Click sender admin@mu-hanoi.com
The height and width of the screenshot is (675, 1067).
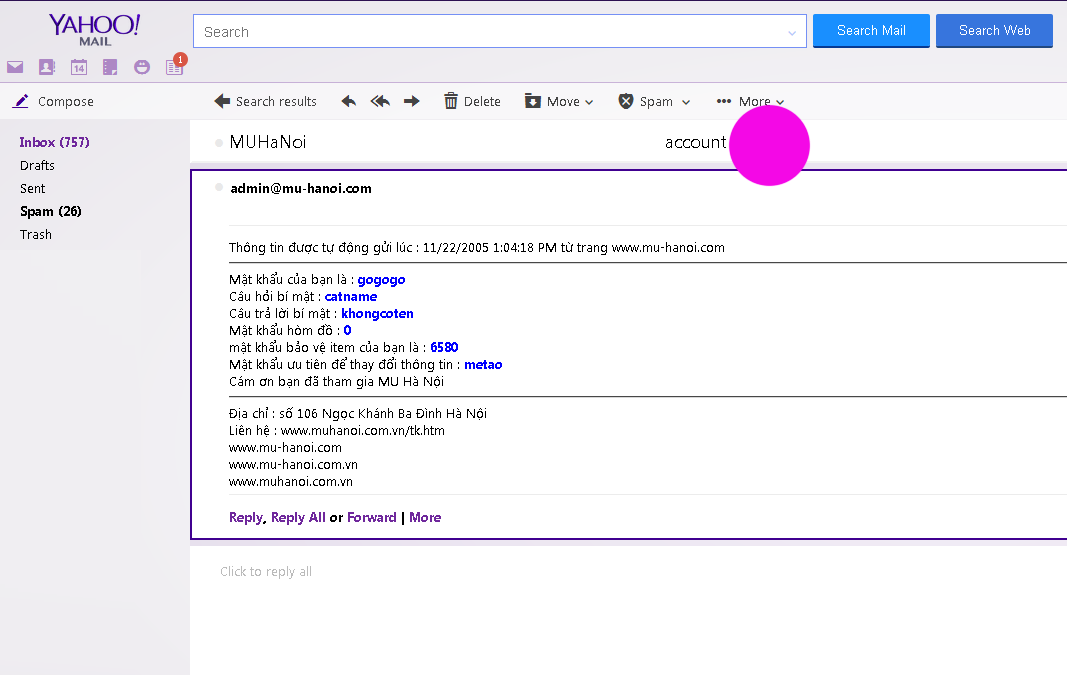[x=301, y=188]
